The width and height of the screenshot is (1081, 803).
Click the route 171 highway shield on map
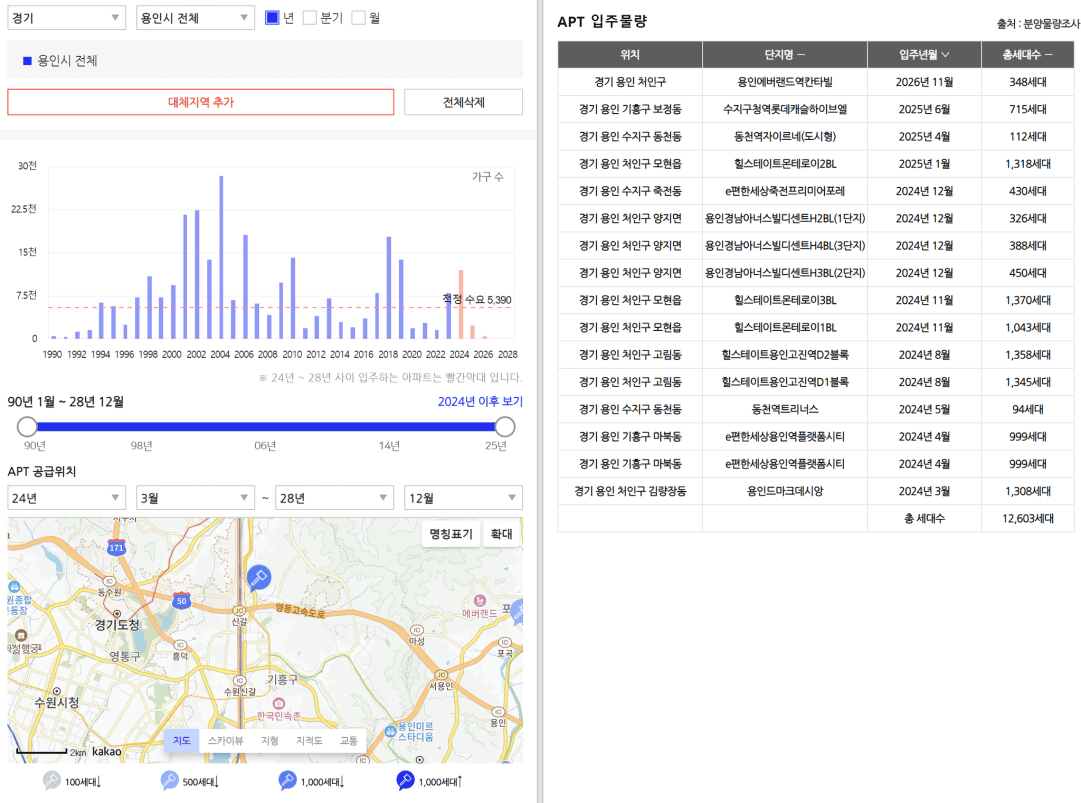[117, 547]
